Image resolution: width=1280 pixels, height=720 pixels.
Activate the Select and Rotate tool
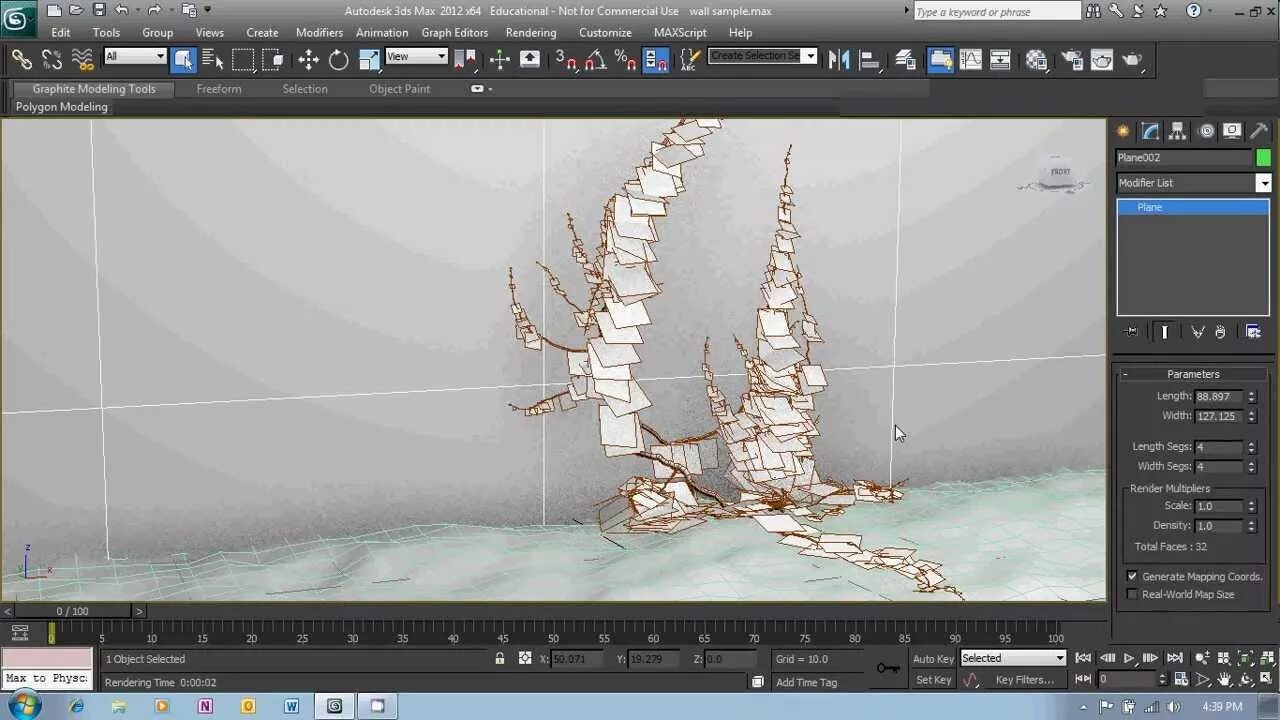coord(339,60)
